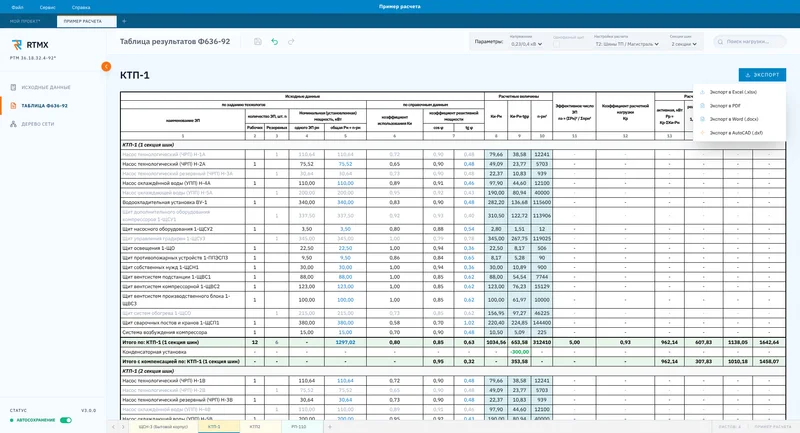Viewport: 800px width, 433px height.
Task: Click the version label V3.0.0
Action: (x=88, y=411)
